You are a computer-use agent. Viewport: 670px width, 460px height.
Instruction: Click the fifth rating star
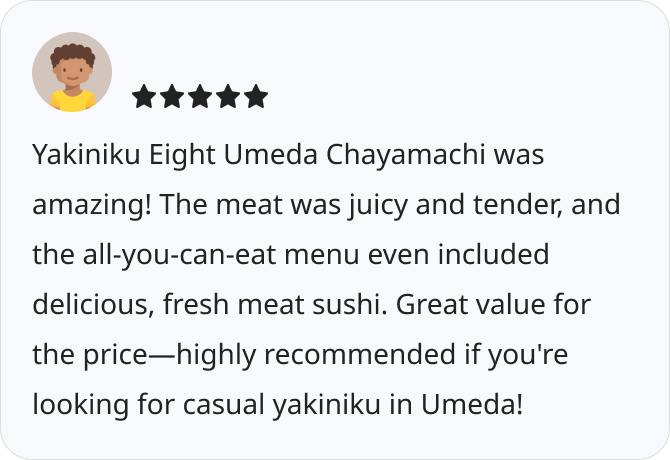(x=256, y=96)
